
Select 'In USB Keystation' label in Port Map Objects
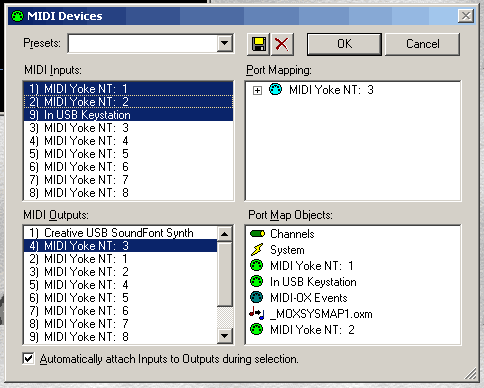click(x=313, y=282)
